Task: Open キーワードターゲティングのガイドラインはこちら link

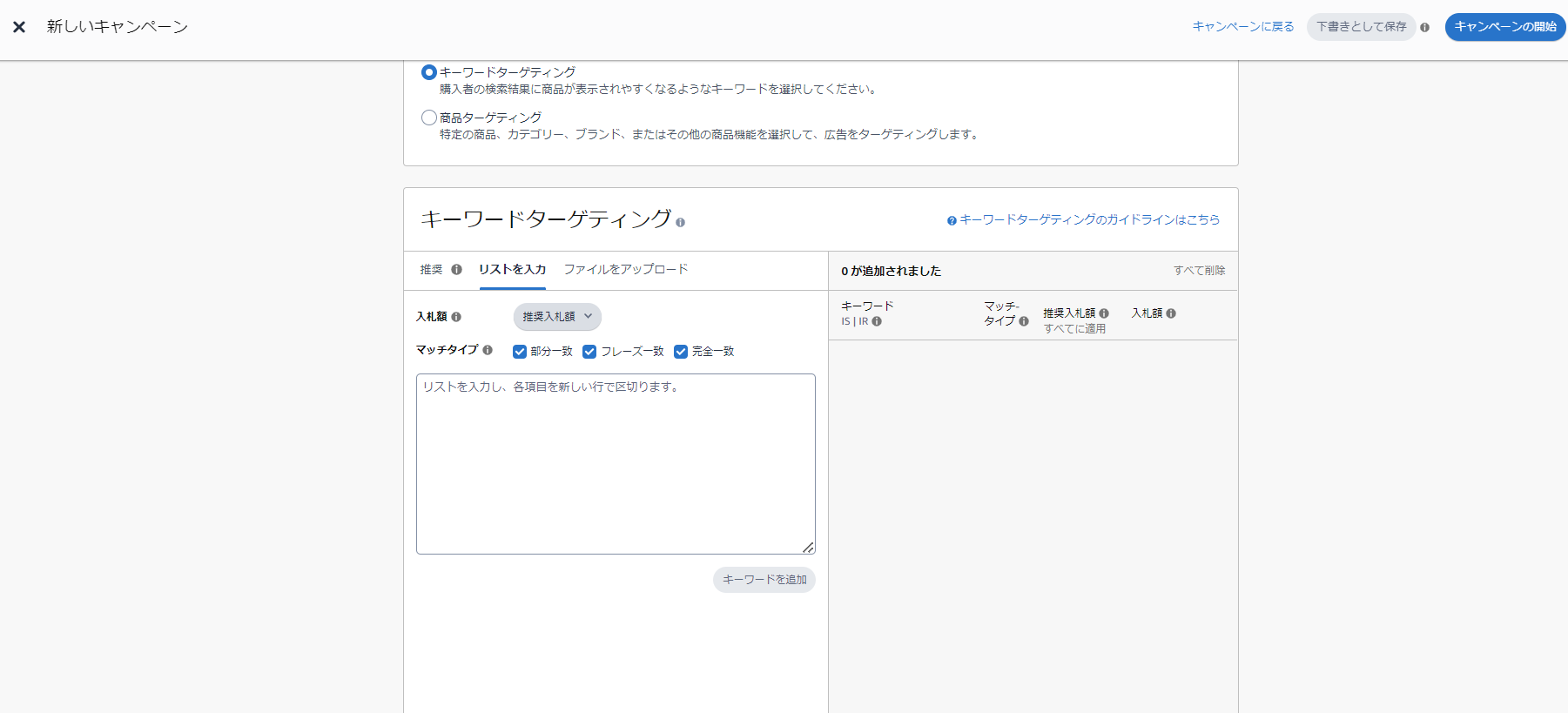Action: coord(1089,220)
